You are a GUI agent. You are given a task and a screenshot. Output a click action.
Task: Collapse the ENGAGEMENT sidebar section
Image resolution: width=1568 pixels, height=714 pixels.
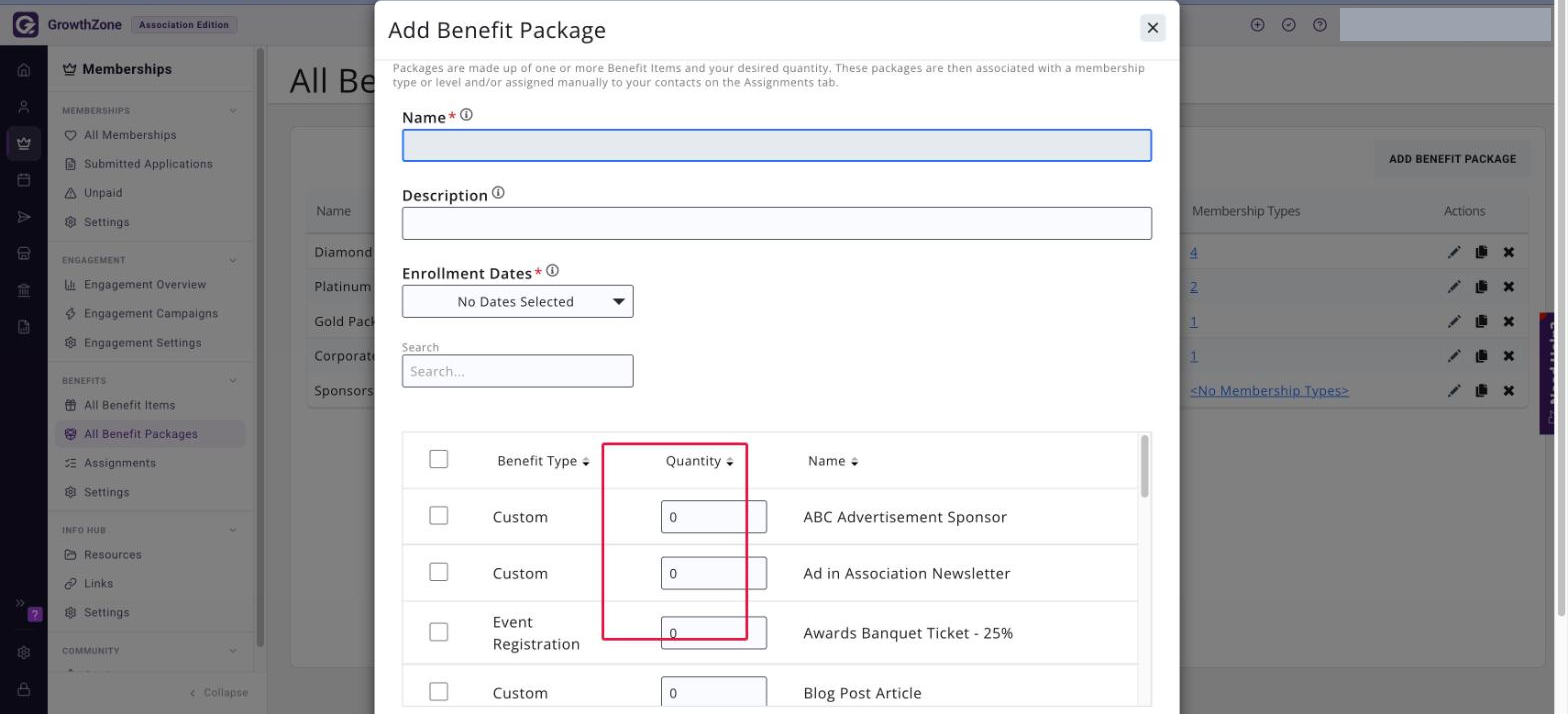point(233,260)
